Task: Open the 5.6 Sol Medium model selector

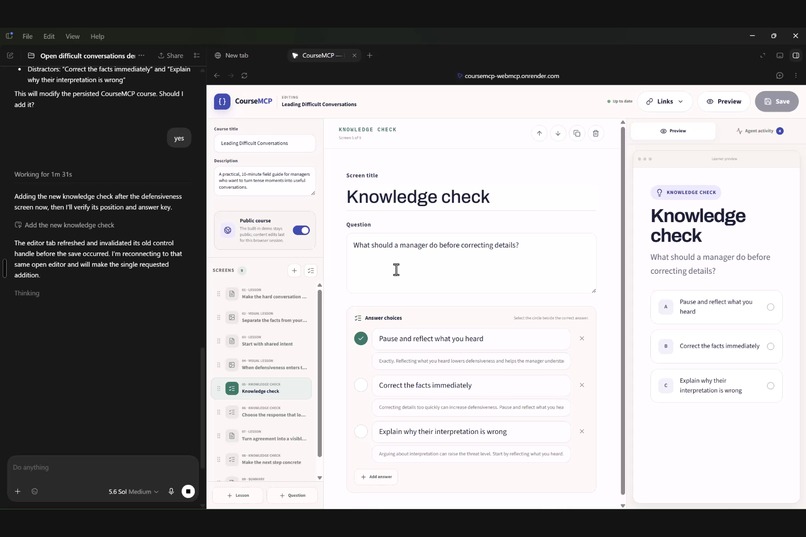Action: coord(133,492)
